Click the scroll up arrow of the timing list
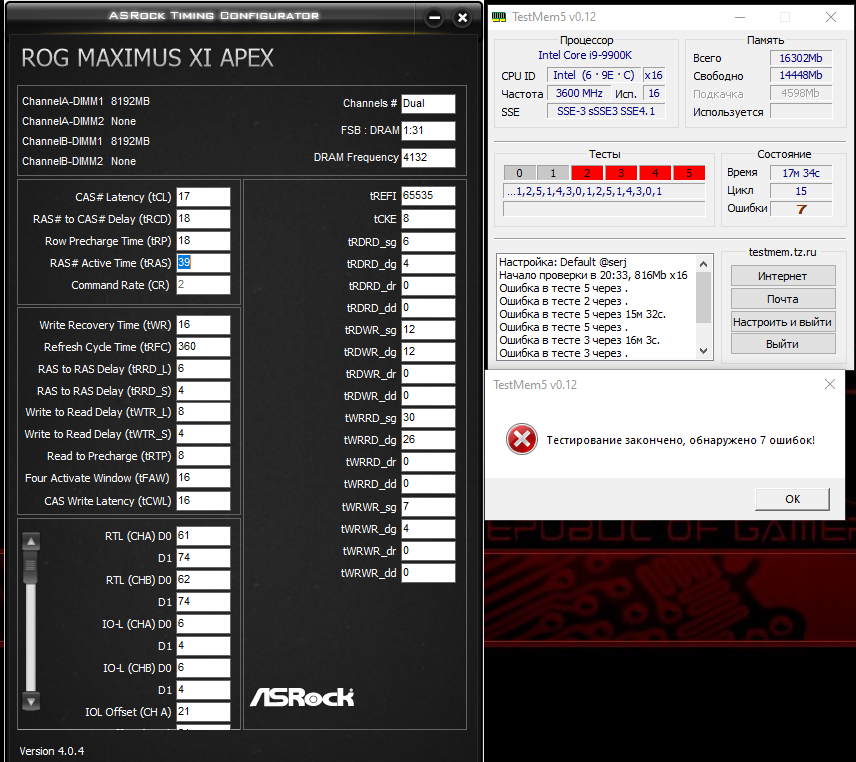The height and width of the screenshot is (762, 856). click(x=31, y=541)
